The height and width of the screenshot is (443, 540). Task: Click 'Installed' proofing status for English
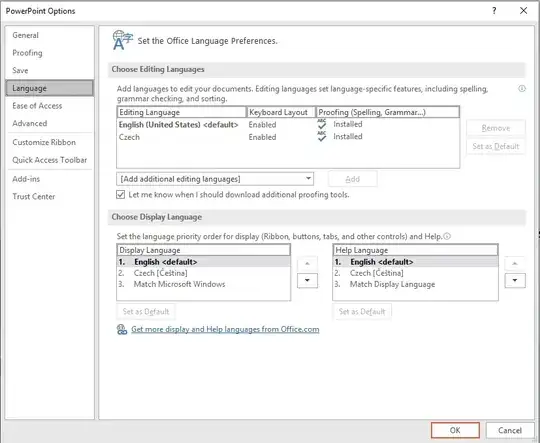tap(348, 124)
